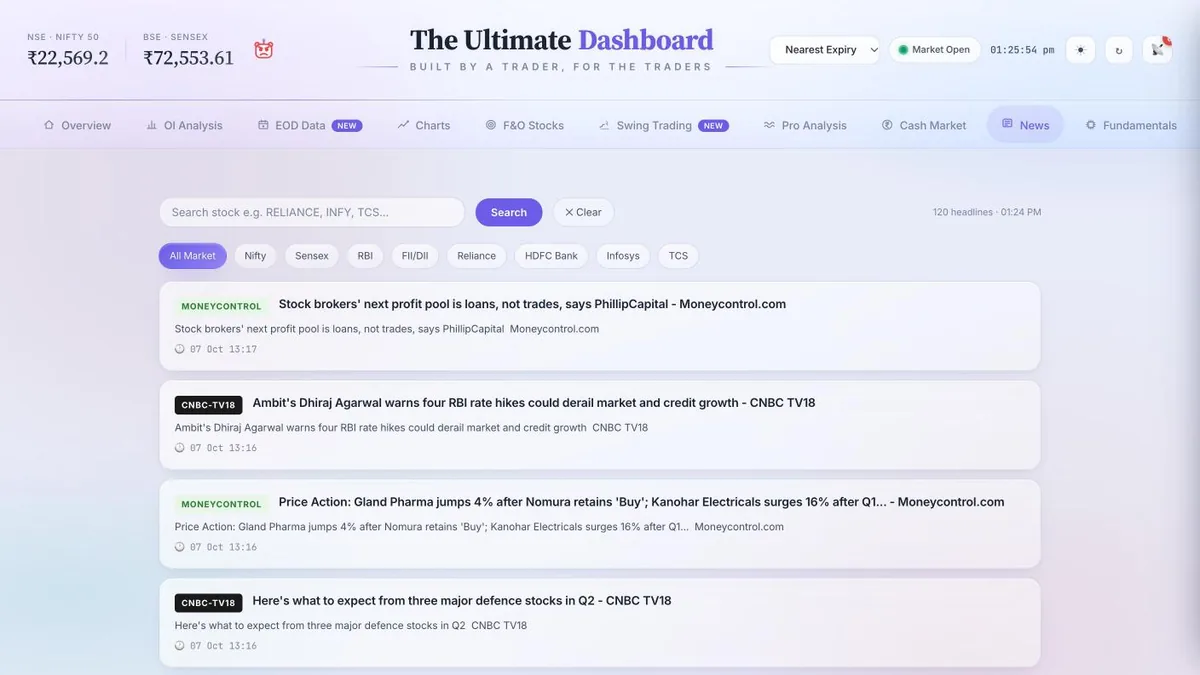Select the F&O Stocks tab
Image resolution: width=1200 pixels, height=675 pixels.
click(525, 125)
